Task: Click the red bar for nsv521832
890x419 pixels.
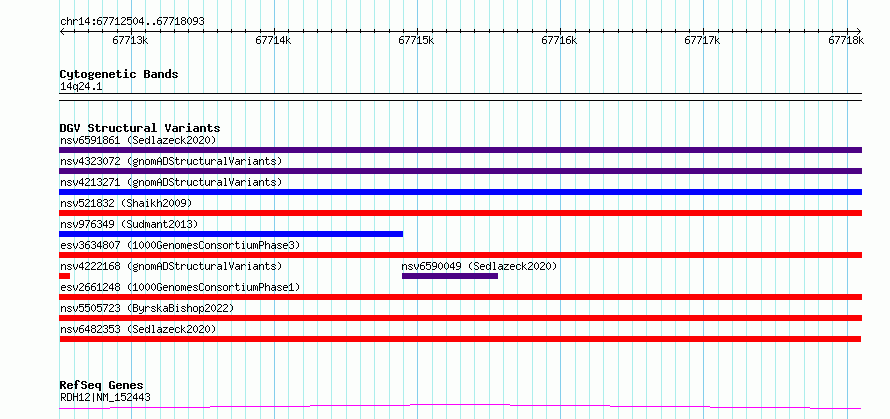Action: 460,213
